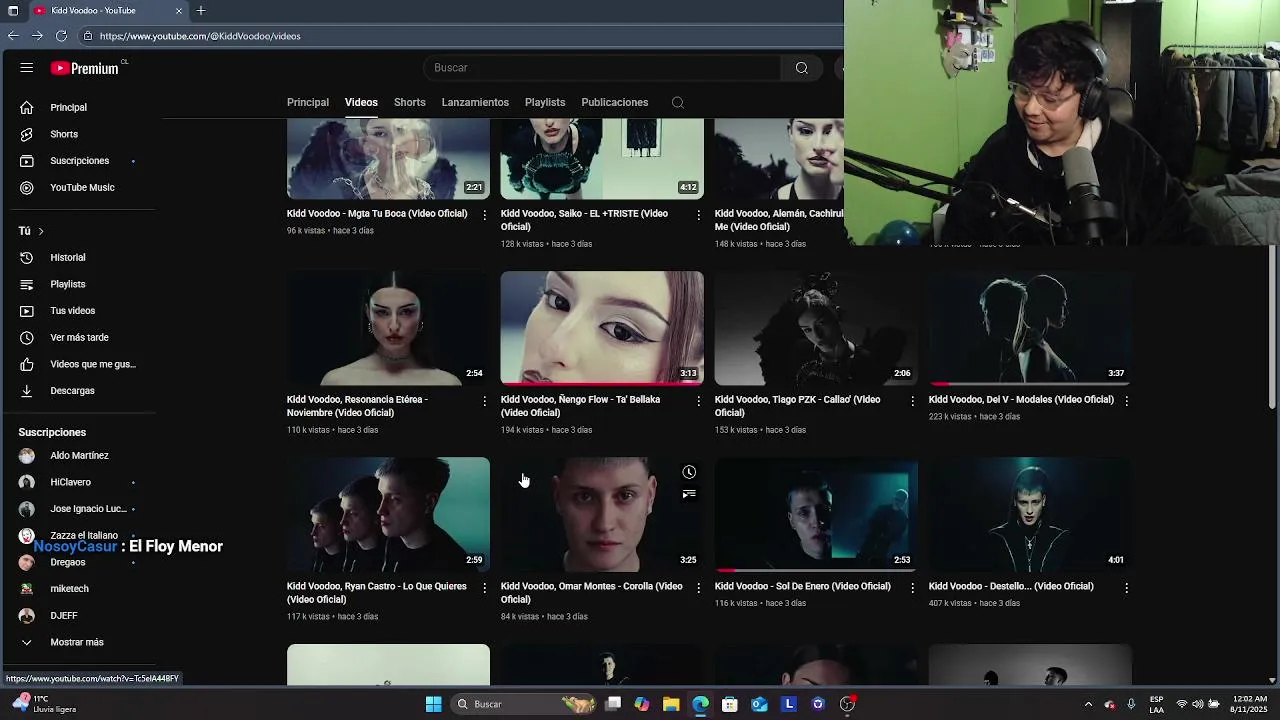This screenshot has height=720, width=1280.
Task: Play the Noviembre video thumbnail
Action: pyautogui.click(x=388, y=328)
